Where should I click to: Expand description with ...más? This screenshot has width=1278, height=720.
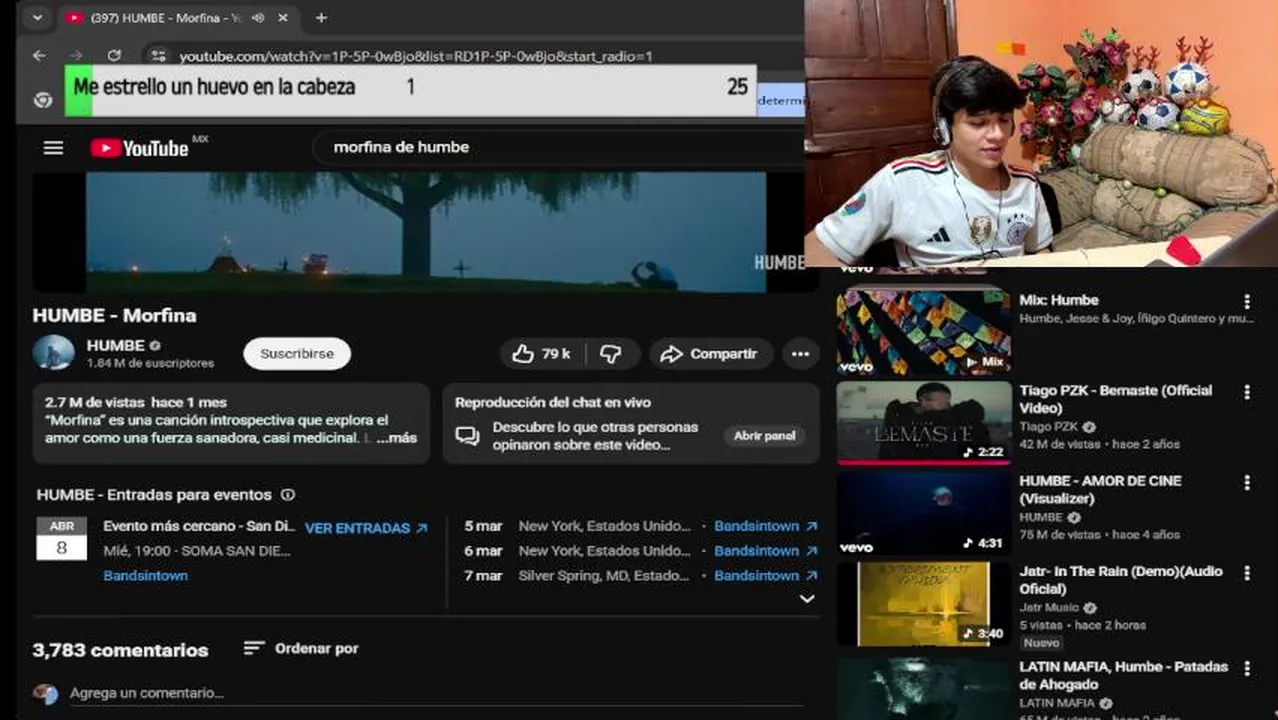(x=398, y=438)
